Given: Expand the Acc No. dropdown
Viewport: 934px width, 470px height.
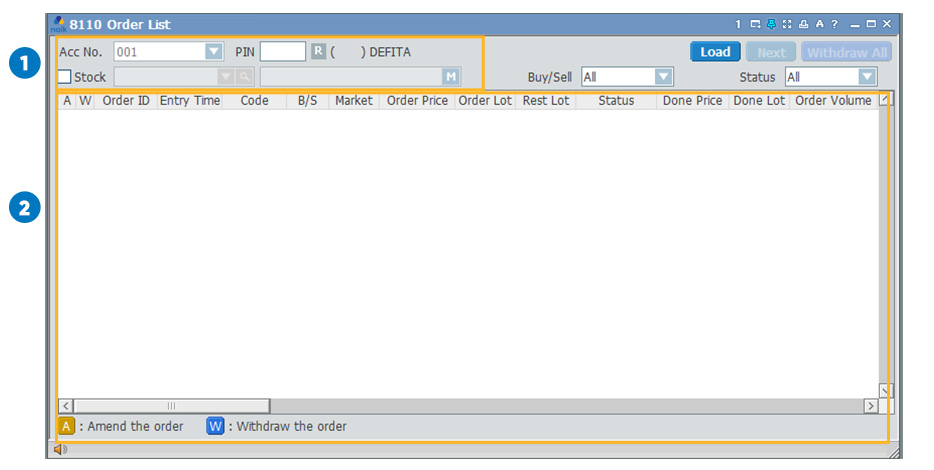Looking at the screenshot, I should point(213,52).
